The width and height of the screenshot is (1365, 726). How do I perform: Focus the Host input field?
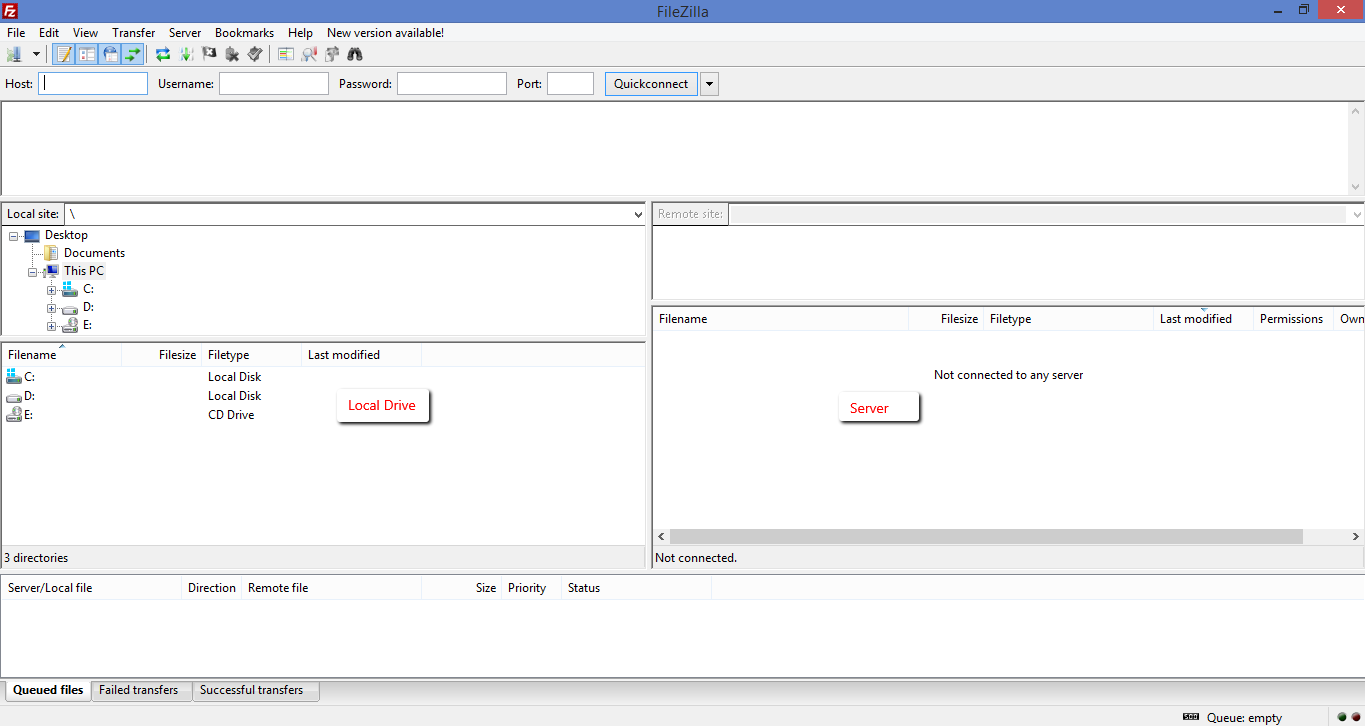93,84
